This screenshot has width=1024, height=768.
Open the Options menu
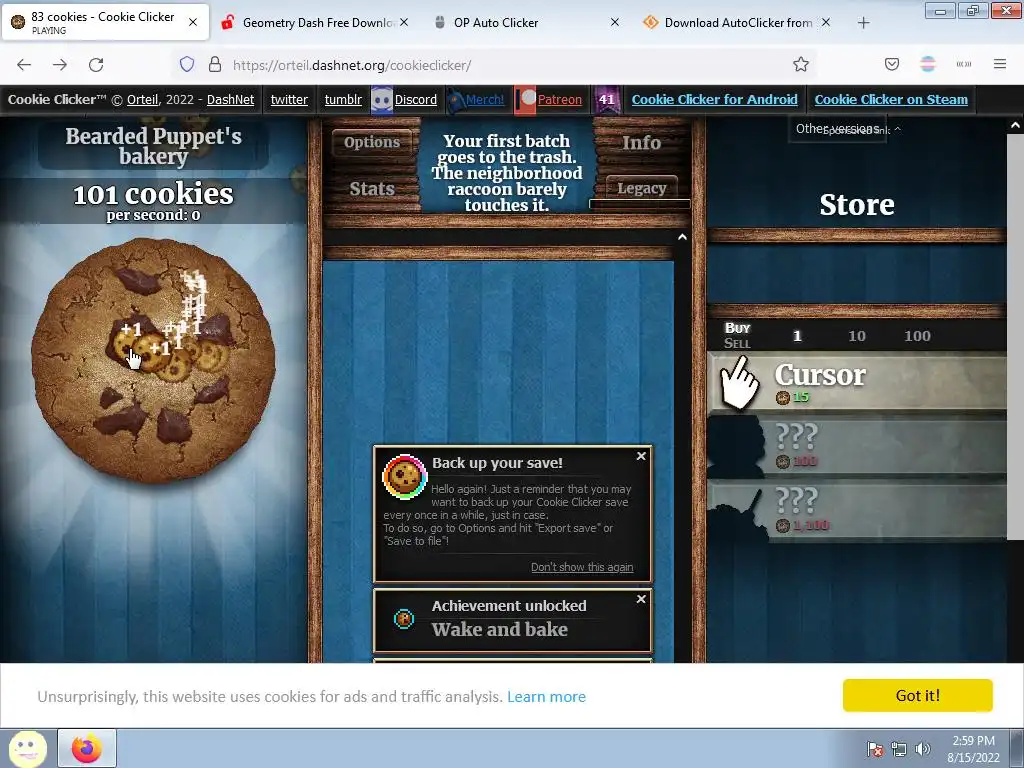372,142
